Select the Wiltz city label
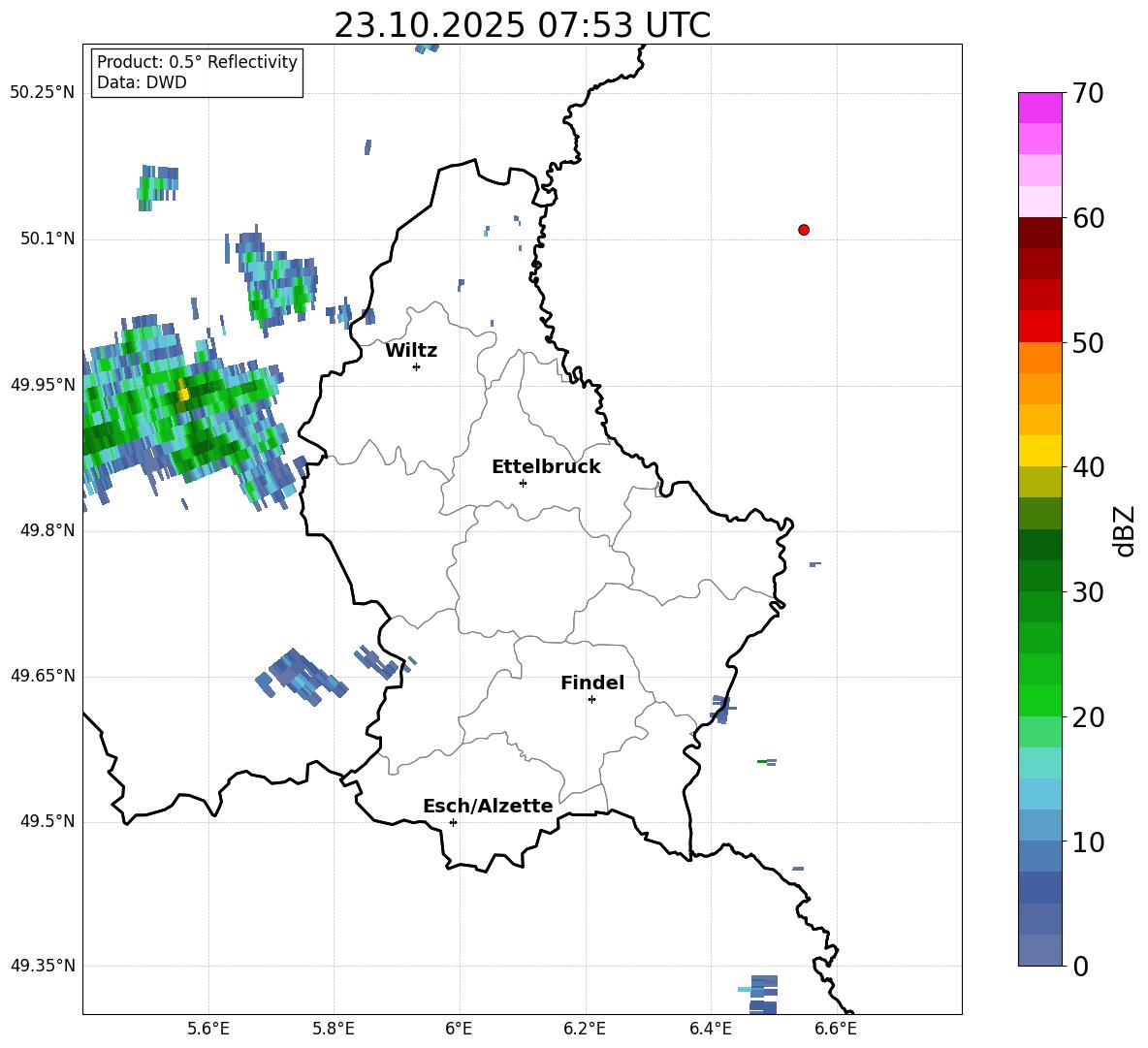The width and height of the screenshot is (1148, 1048). pos(411,351)
